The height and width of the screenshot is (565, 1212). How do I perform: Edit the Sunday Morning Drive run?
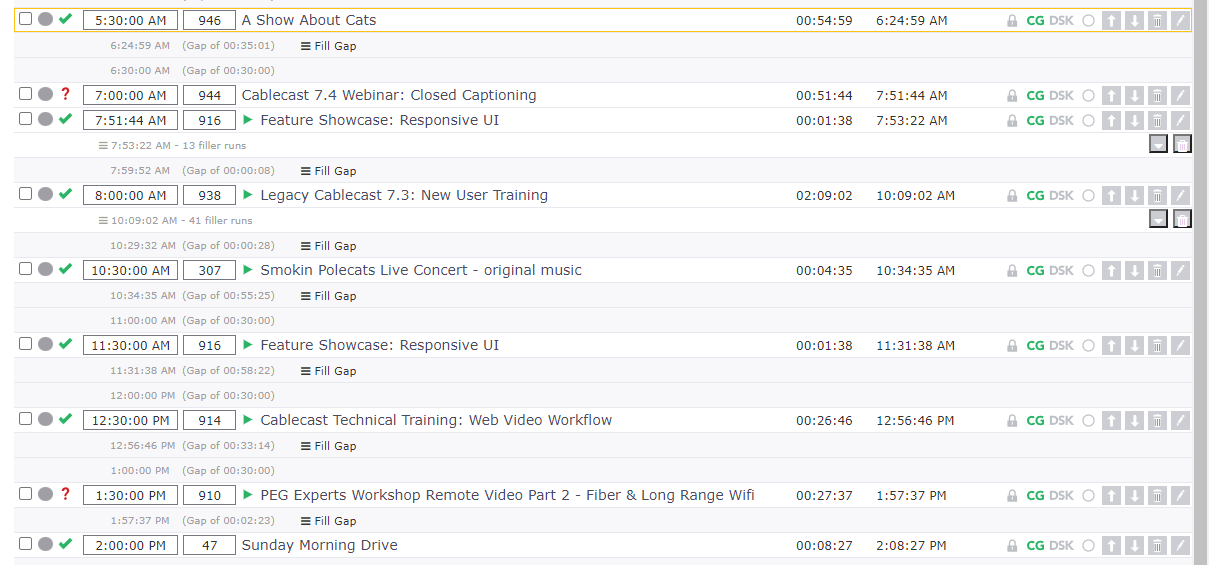point(1180,545)
